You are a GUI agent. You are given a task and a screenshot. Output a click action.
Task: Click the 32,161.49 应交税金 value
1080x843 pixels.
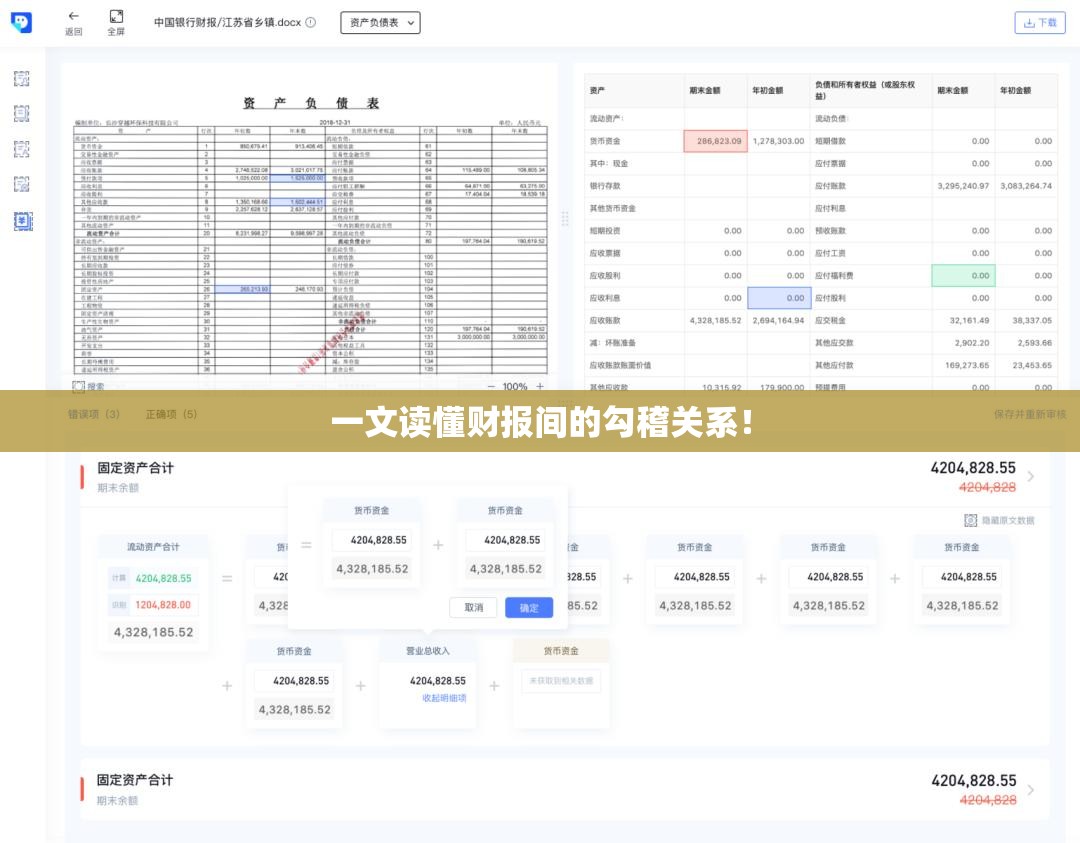[x=969, y=320]
